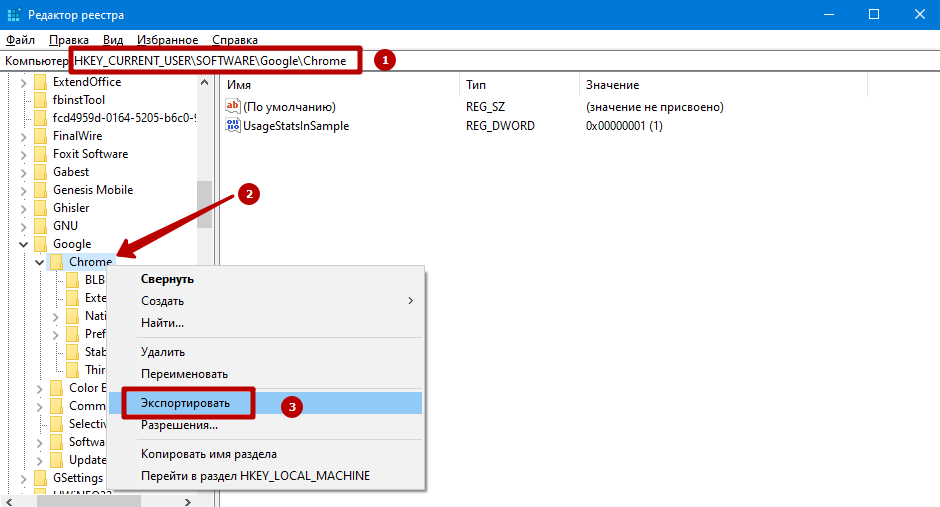This screenshot has height=507, width=940.
Task: Select Удалить from context menu
Action: pos(163,352)
